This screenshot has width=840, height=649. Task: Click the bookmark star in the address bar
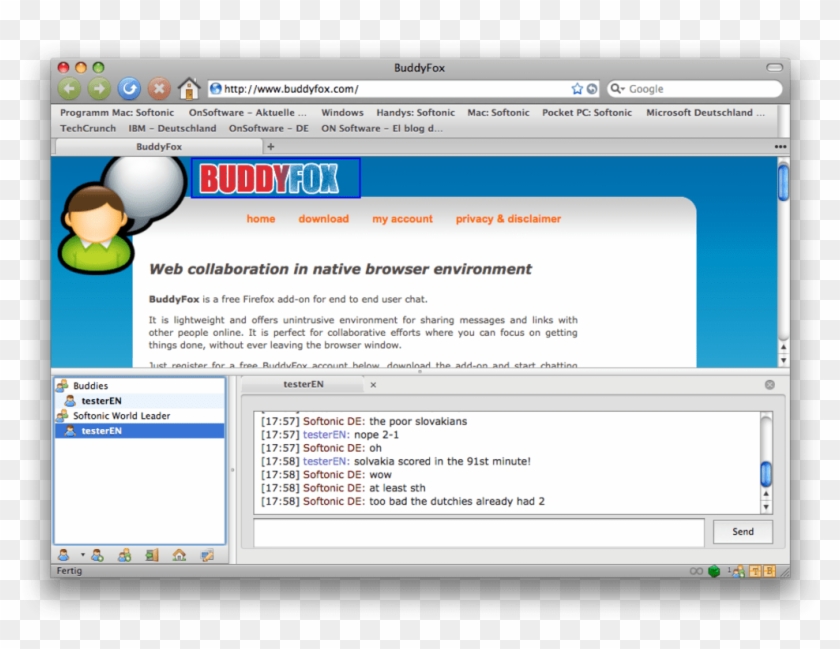coord(578,88)
